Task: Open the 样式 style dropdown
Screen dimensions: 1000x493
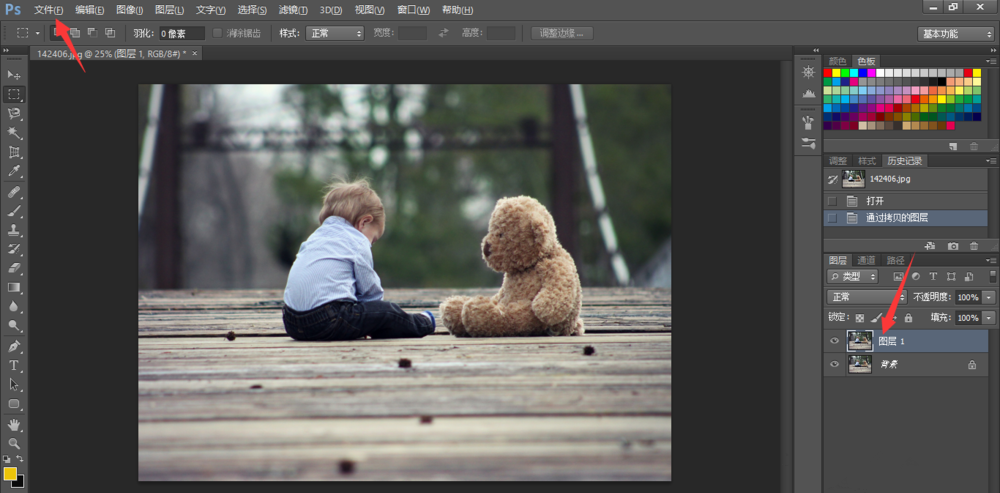Action: click(x=334, y=33)
